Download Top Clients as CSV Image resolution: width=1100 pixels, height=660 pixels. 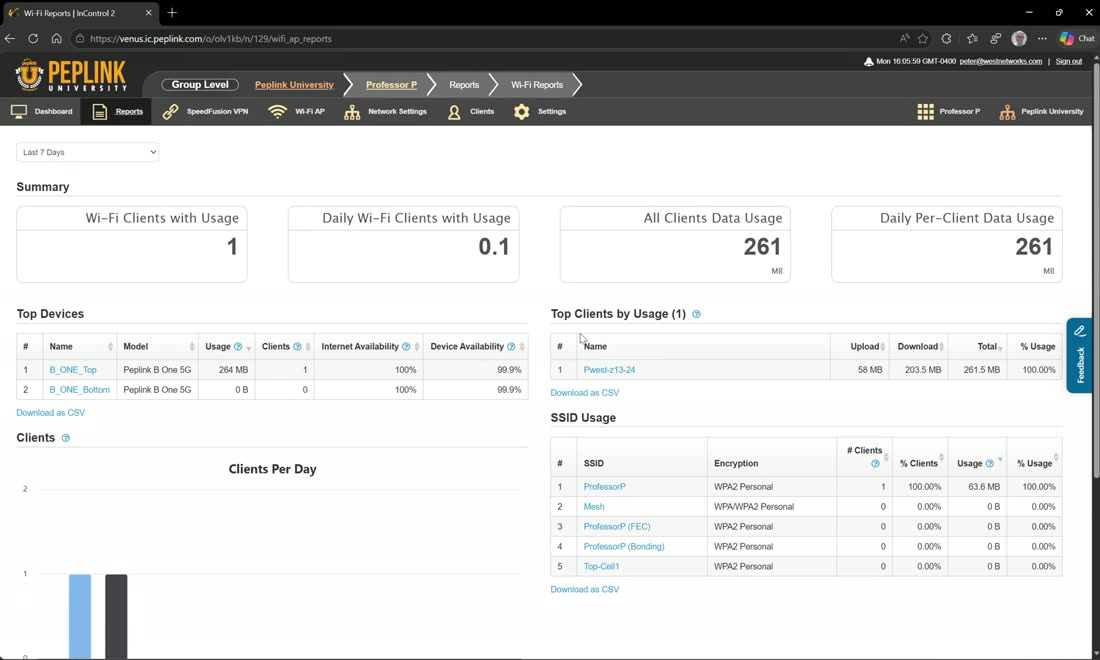pyautogui.click(x=584, y=393)
